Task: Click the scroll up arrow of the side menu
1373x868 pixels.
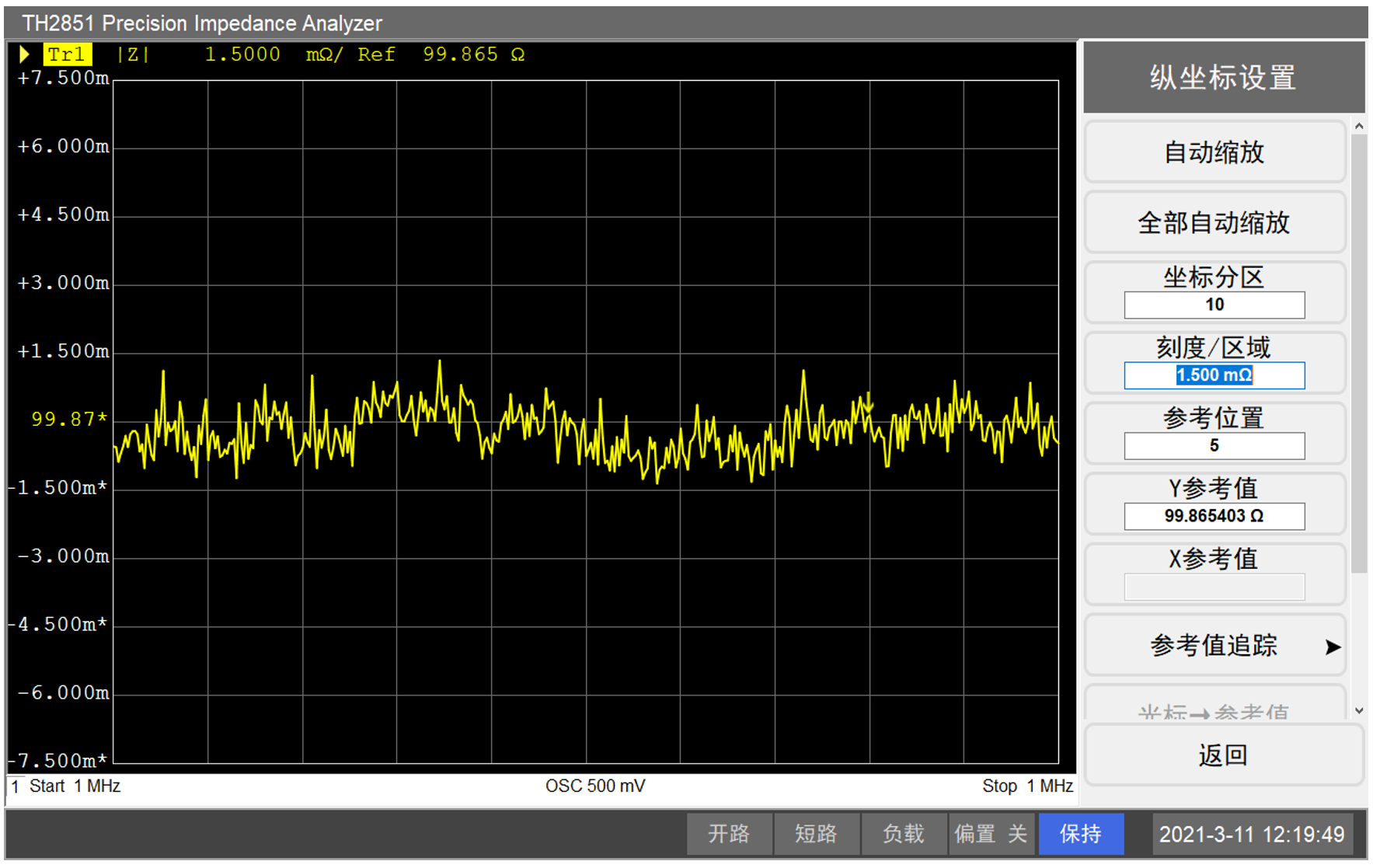Action: (1359, 126)
